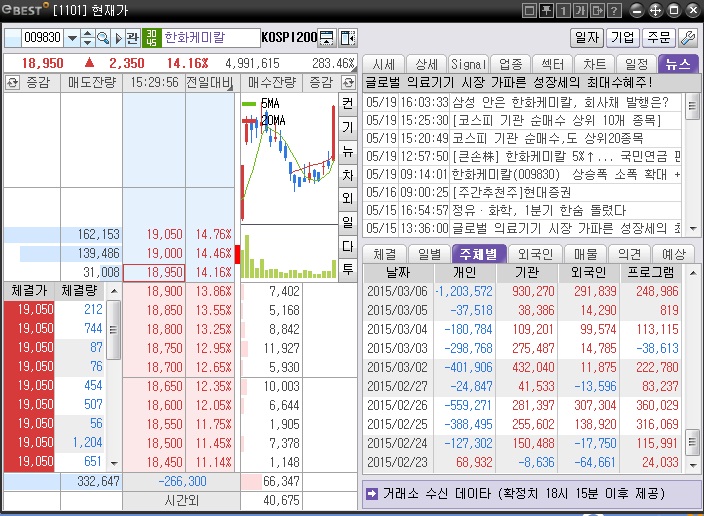This screenshot has height=516, width=704.
Task: Switch to the 일정 tab
Action: (636, 65)
